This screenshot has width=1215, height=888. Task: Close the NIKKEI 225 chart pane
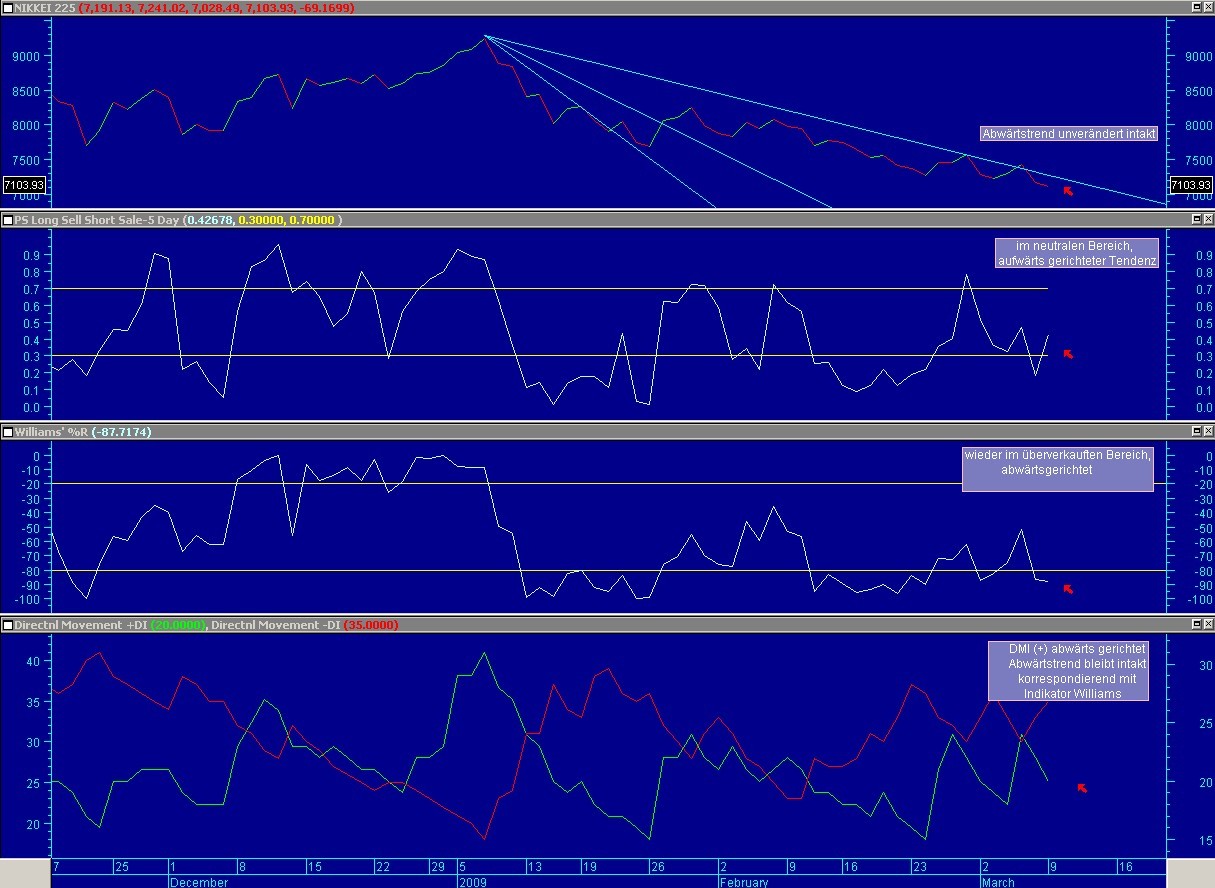coord(1207,8)
